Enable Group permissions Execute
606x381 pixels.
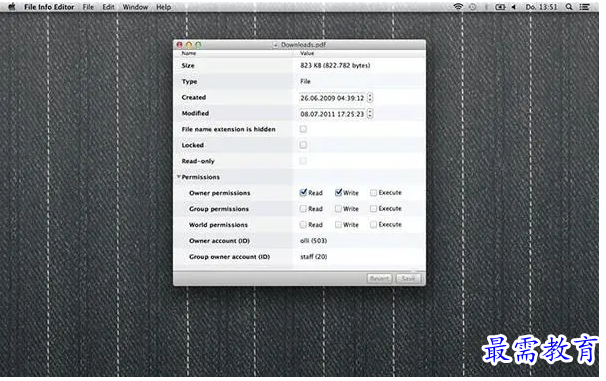click(x=373, y=209)
